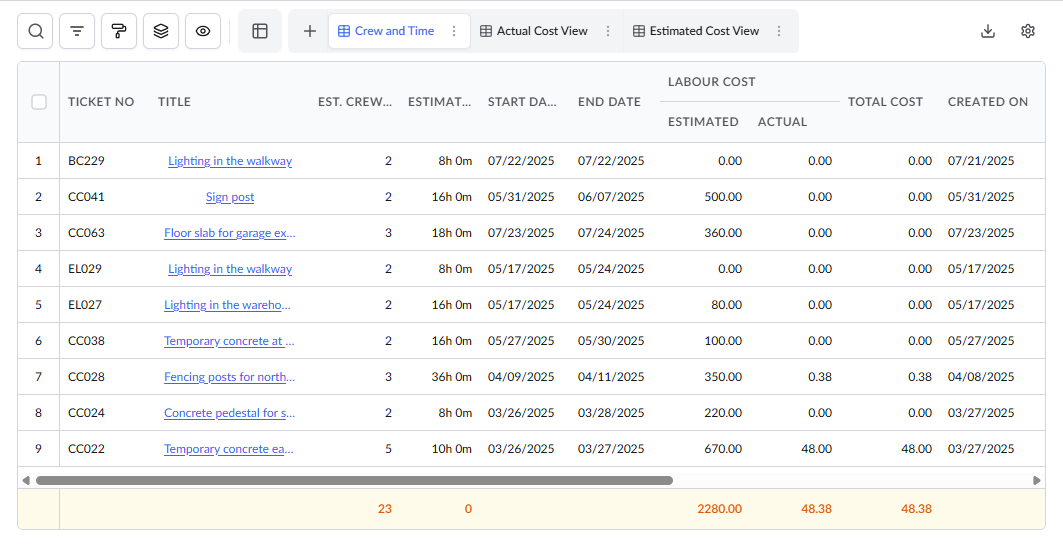The height and width of the screenshot is (548, 1063).
Task: Click the download export icon
Action: (988, 31)
